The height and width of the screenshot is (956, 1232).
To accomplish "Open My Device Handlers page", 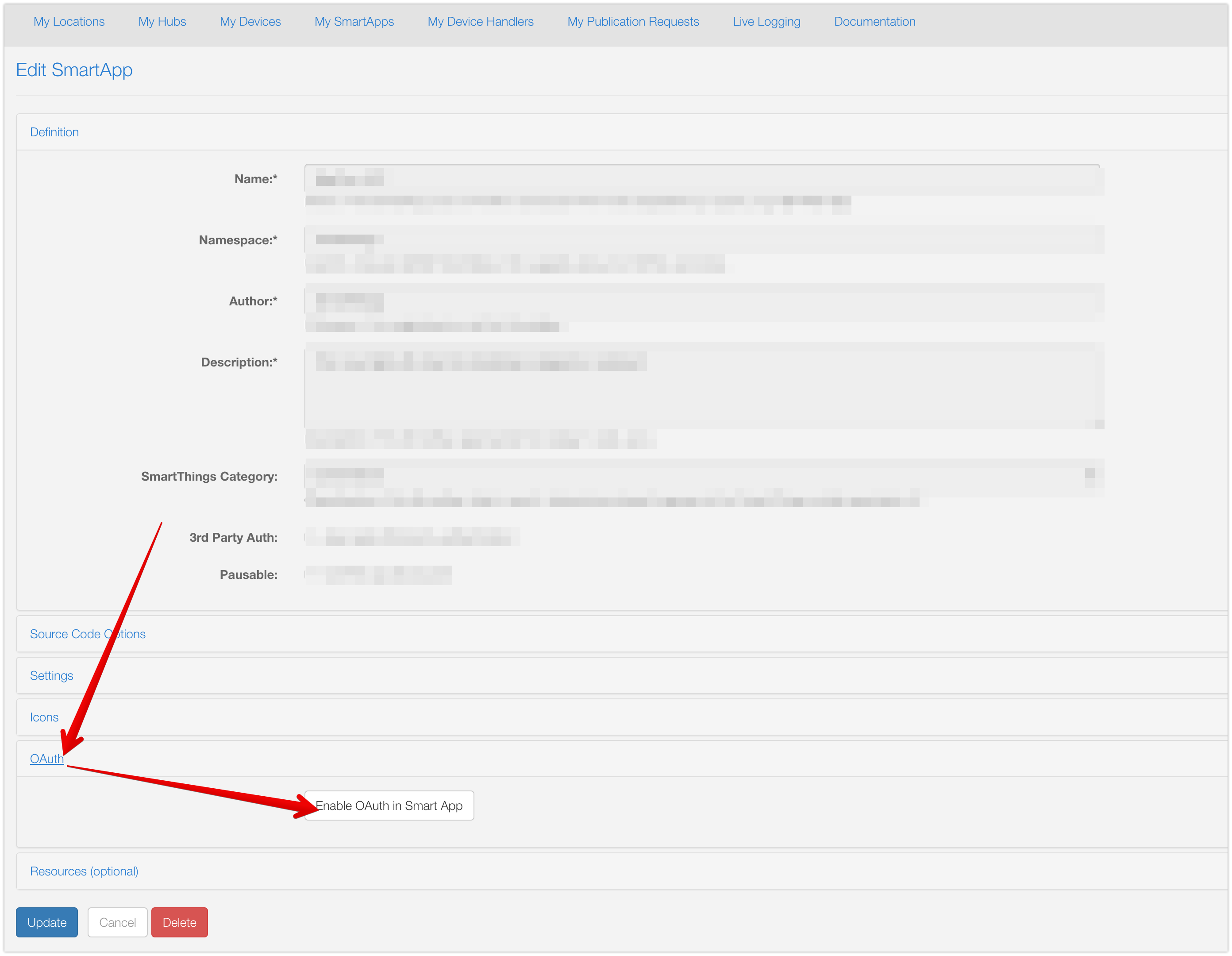I will coord(480,21).
